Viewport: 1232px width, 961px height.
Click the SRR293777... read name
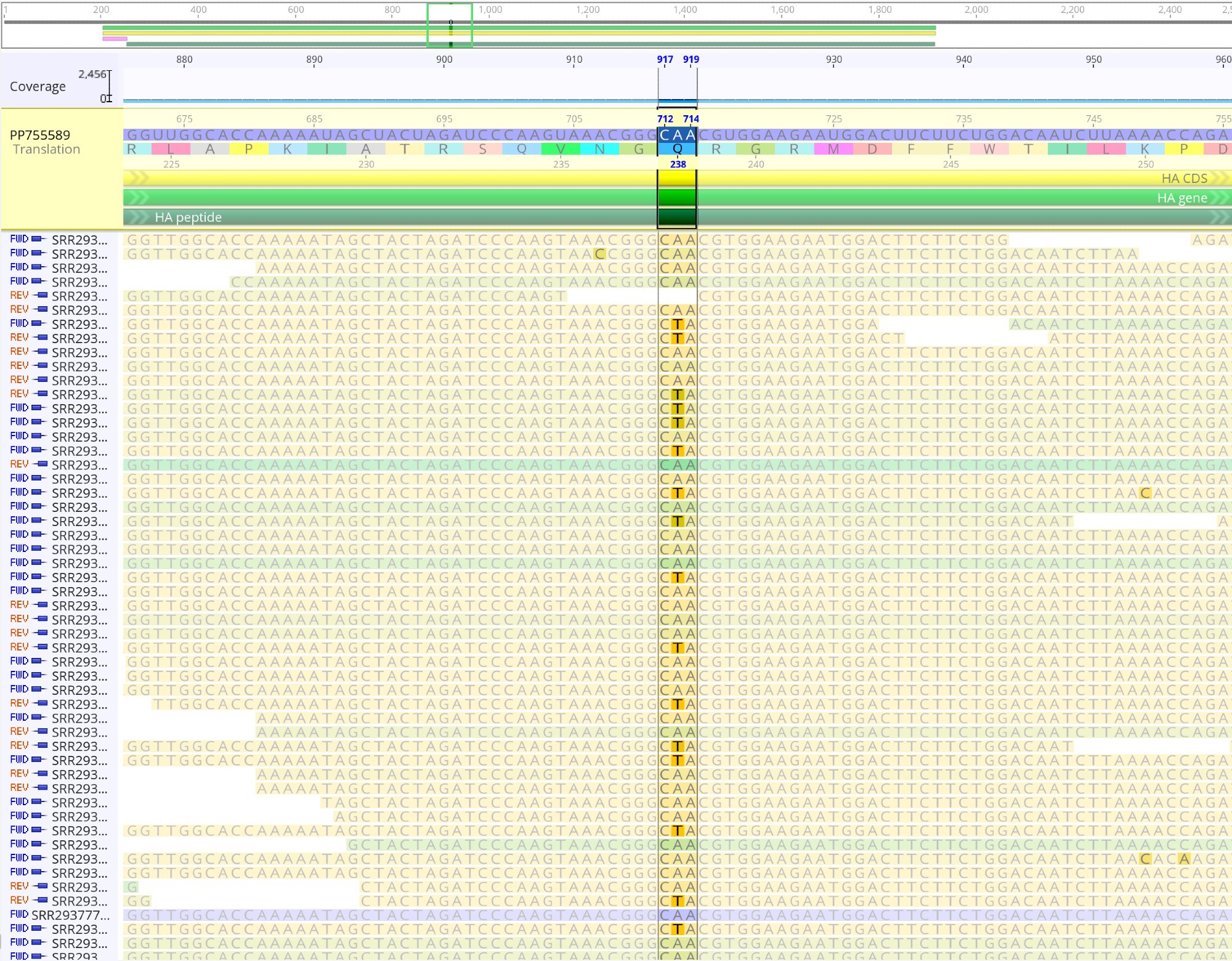click(71, 915)
